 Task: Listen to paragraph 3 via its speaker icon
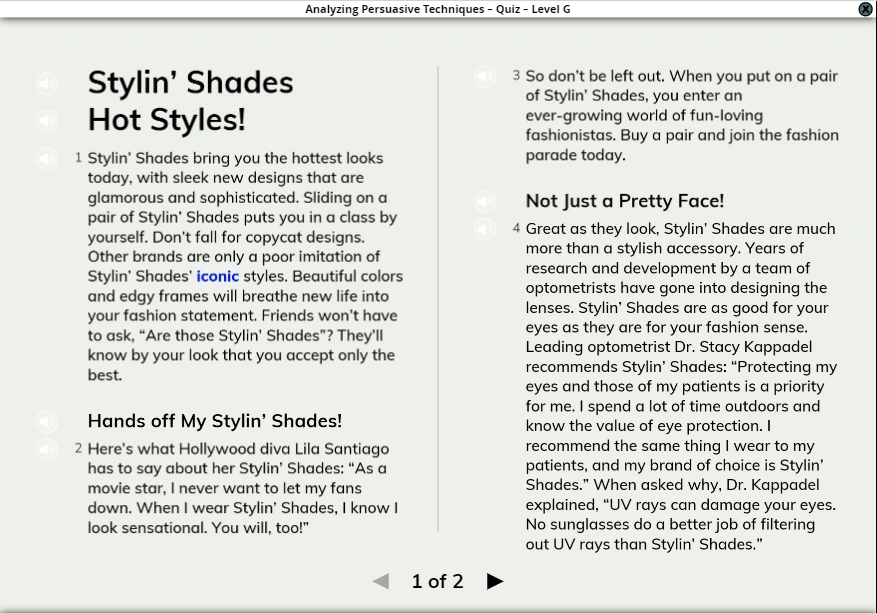485,76
